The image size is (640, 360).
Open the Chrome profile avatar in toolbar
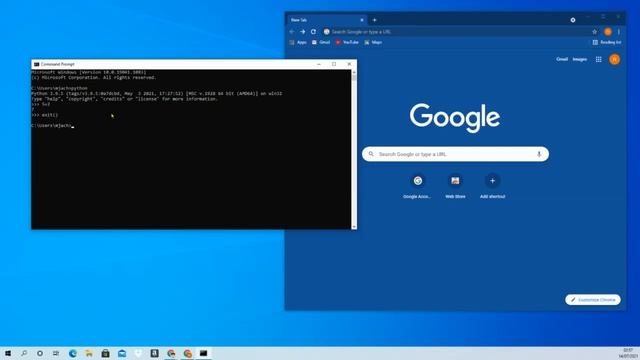607,31
